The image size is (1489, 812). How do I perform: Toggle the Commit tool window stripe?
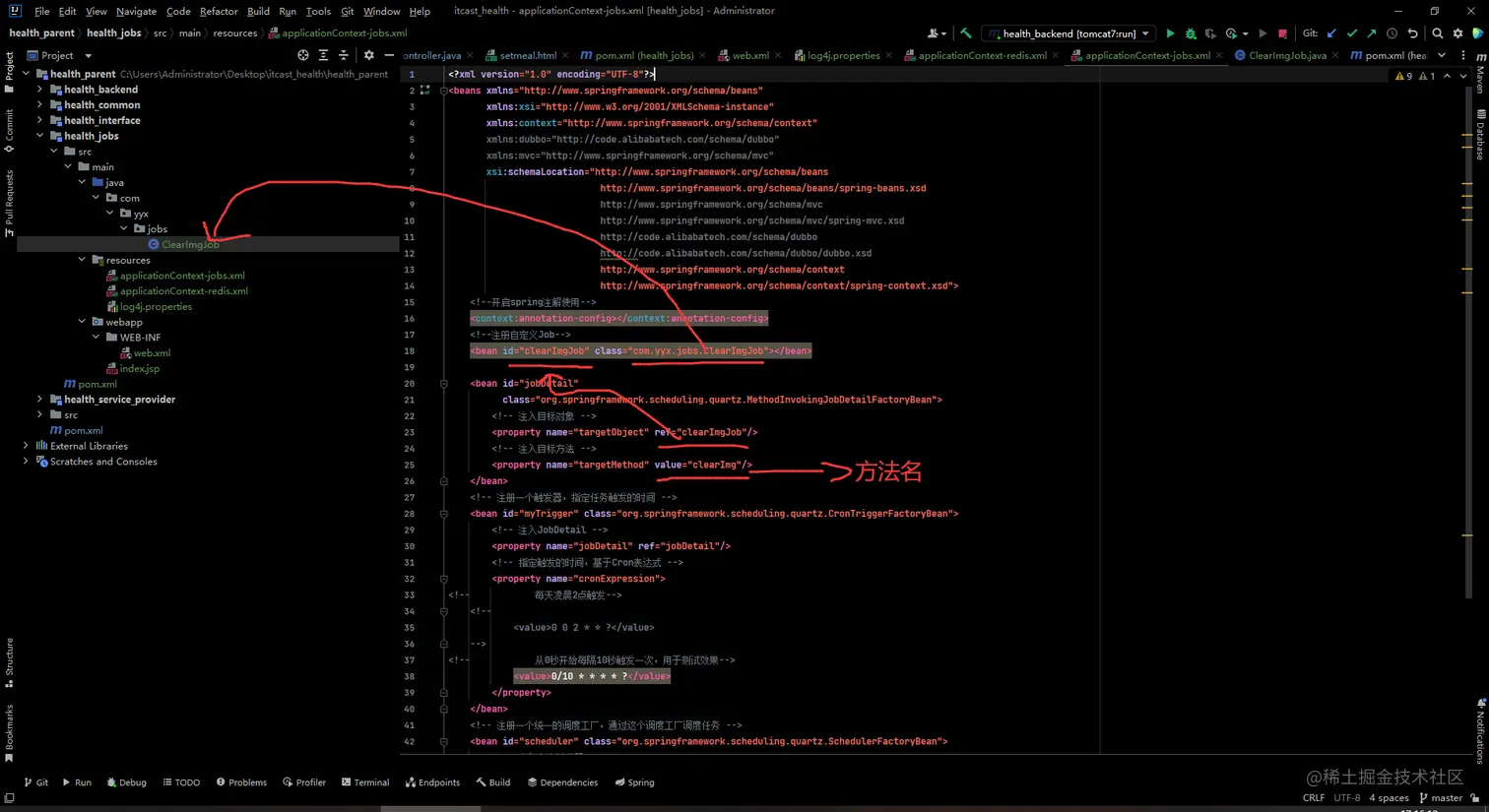pos(9,131)
